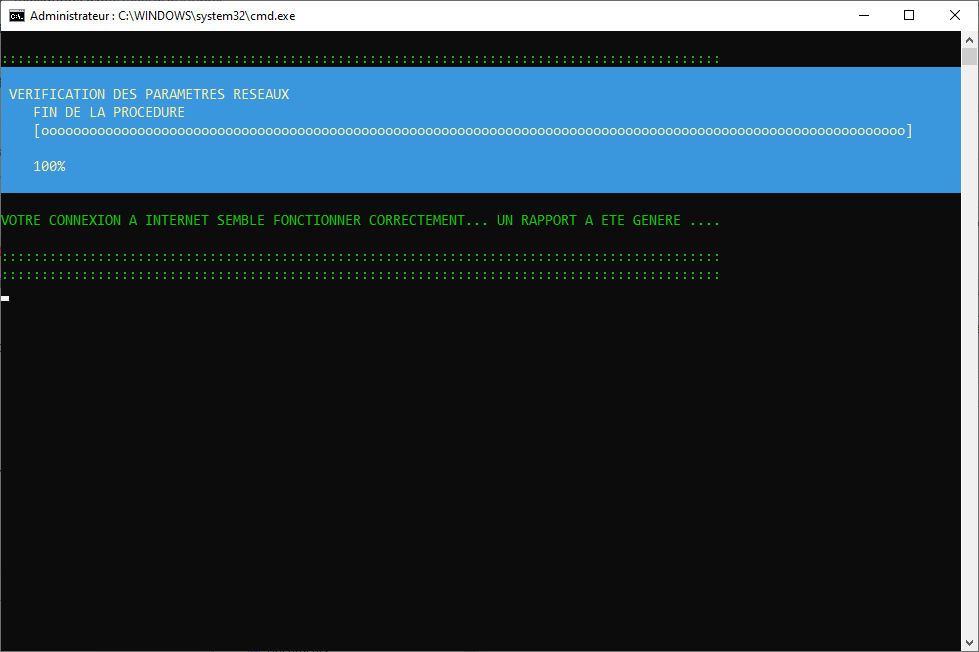
Task: Click the 100% progress value
Action: click(x=49, y=166)
